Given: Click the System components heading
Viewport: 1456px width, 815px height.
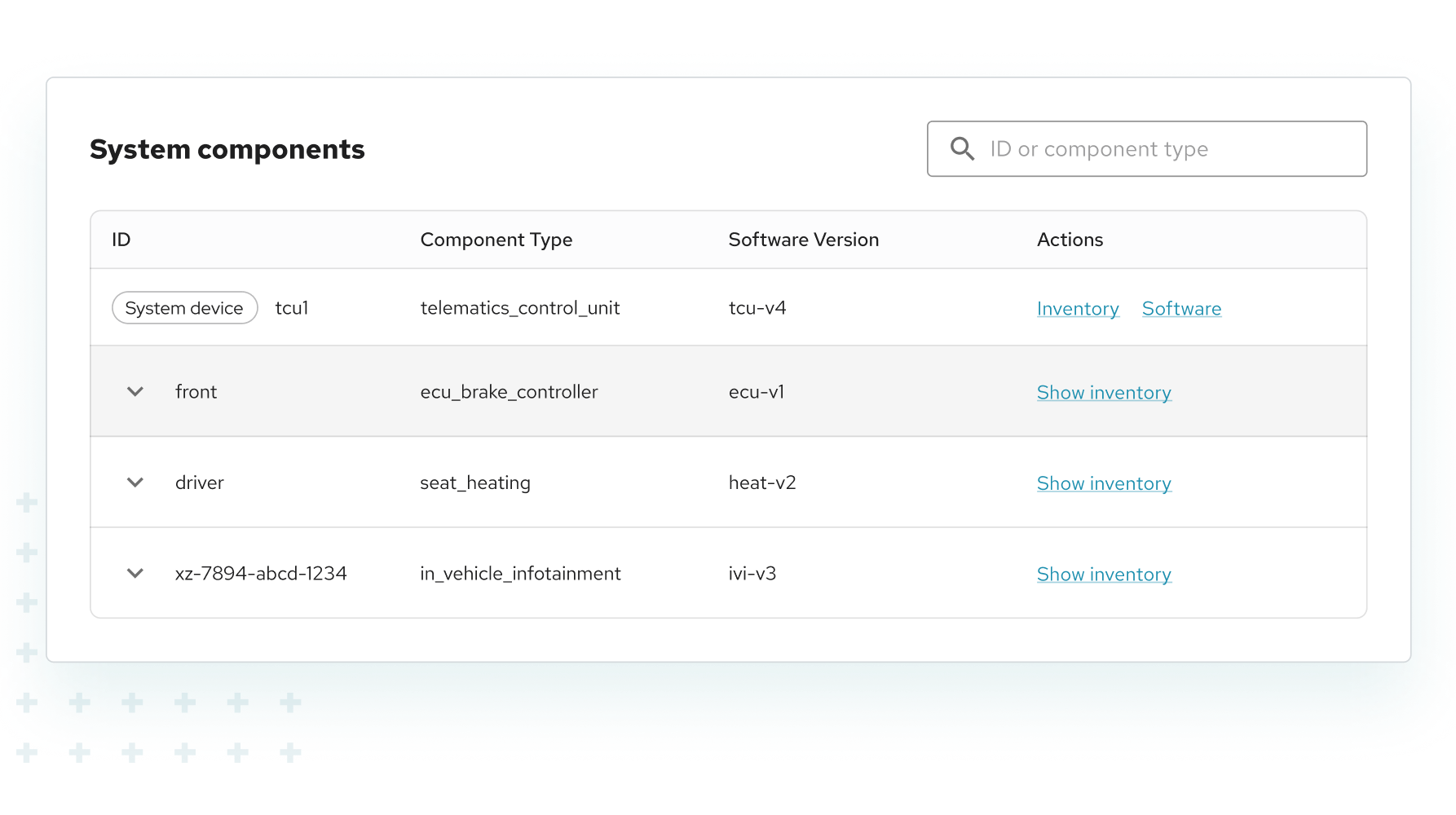Looking at the screenshot, I should [227, 150].
